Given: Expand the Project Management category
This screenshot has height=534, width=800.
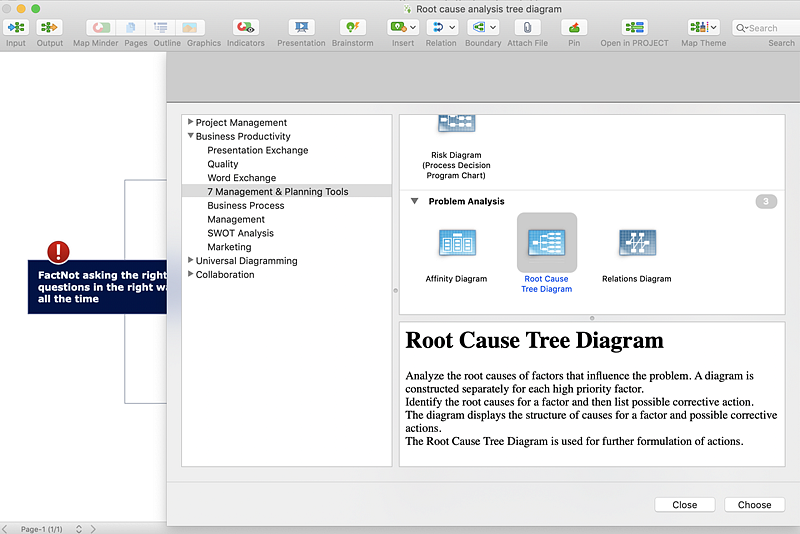Looking at the screenshot, I should click(x=190, y=122).
